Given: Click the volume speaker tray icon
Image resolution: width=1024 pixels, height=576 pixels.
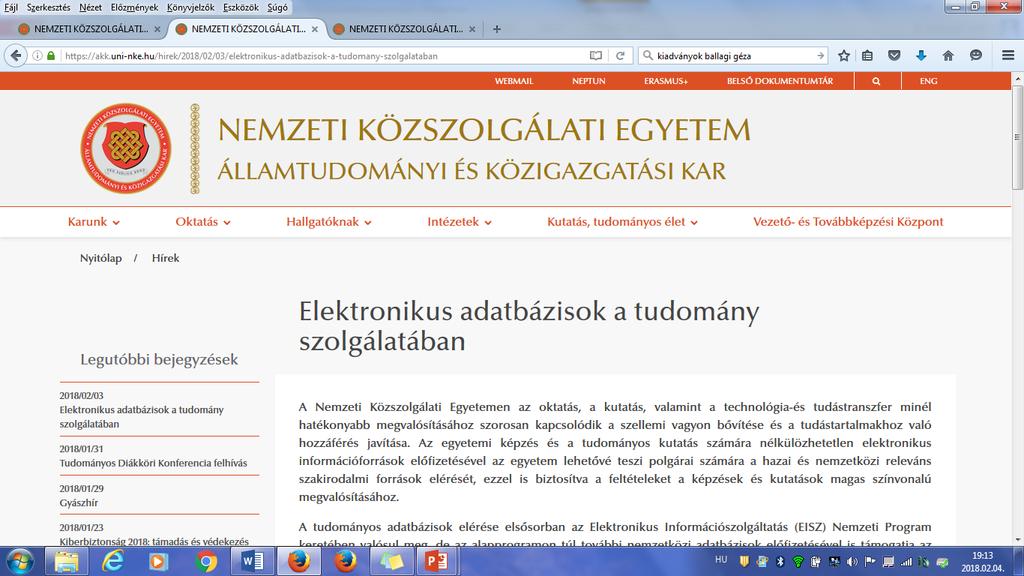Looking at the screenshot, I should coord(852,562).
